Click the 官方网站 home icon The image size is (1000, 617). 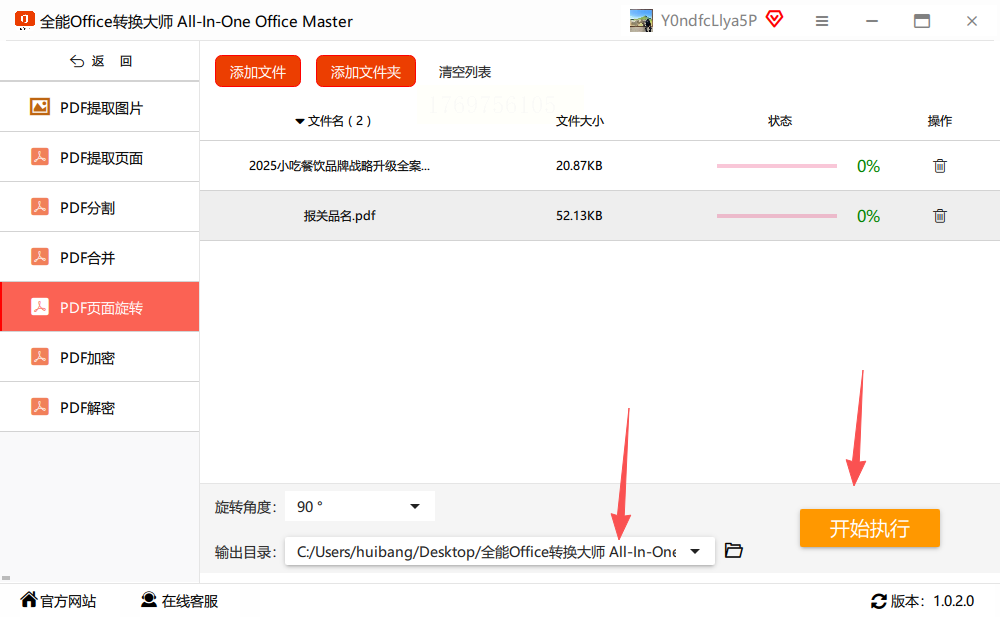coord(29,599)
